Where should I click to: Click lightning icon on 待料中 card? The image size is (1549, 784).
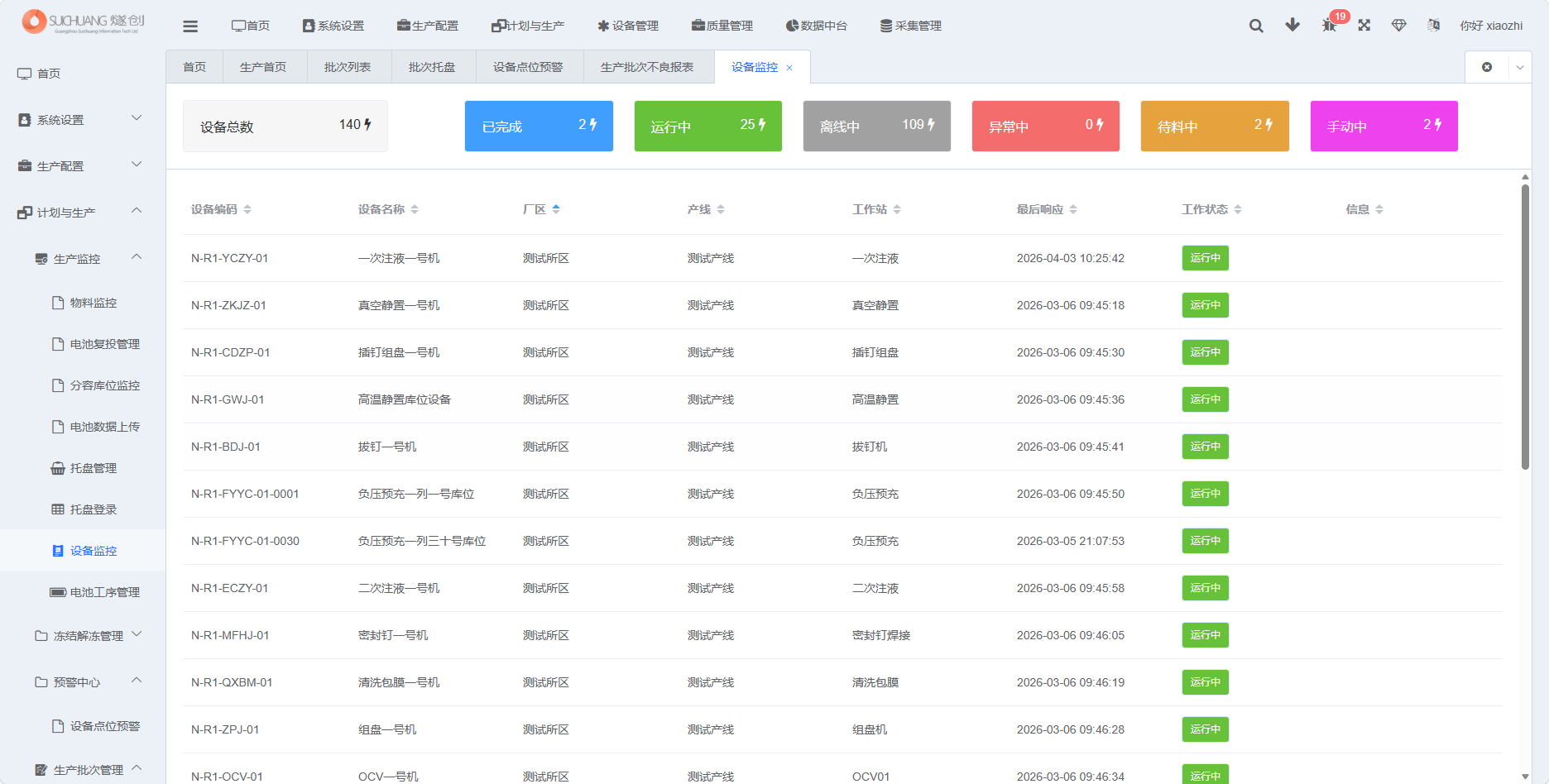point(1268,125)
